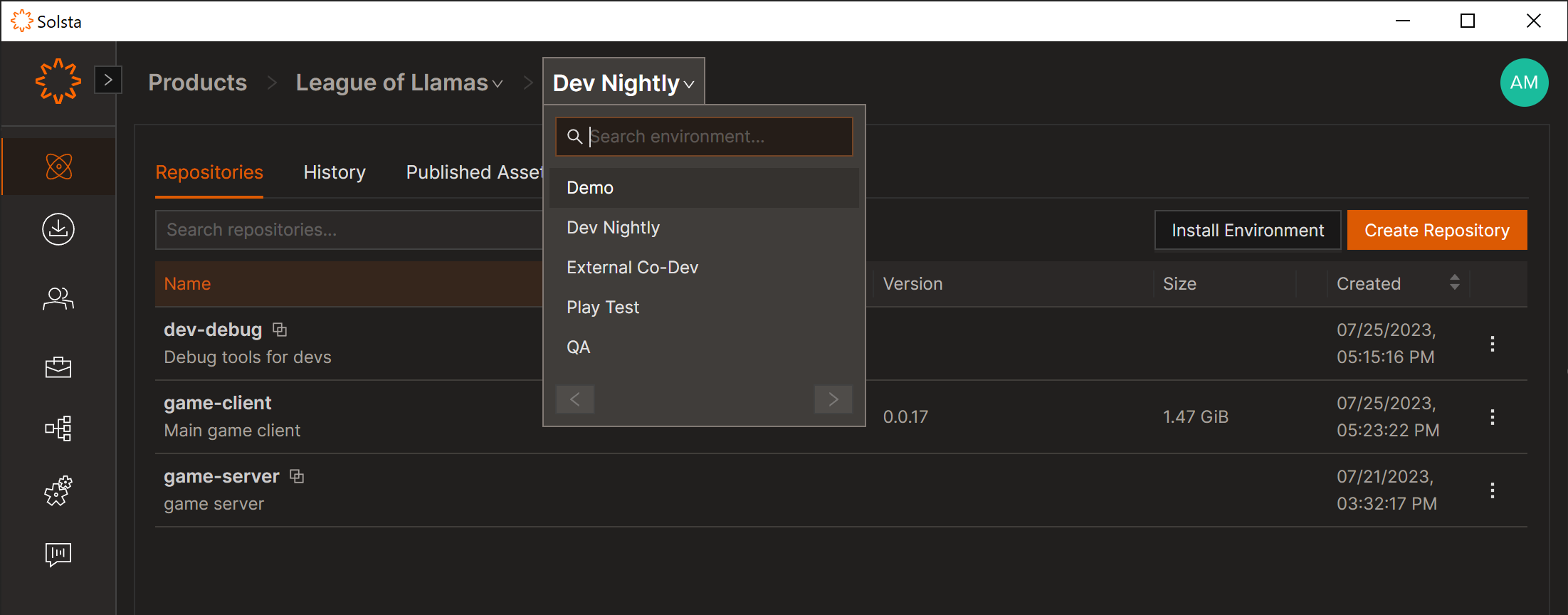Select Dev Nightly from environment list
1568x615 pixels.
[704, 228]
